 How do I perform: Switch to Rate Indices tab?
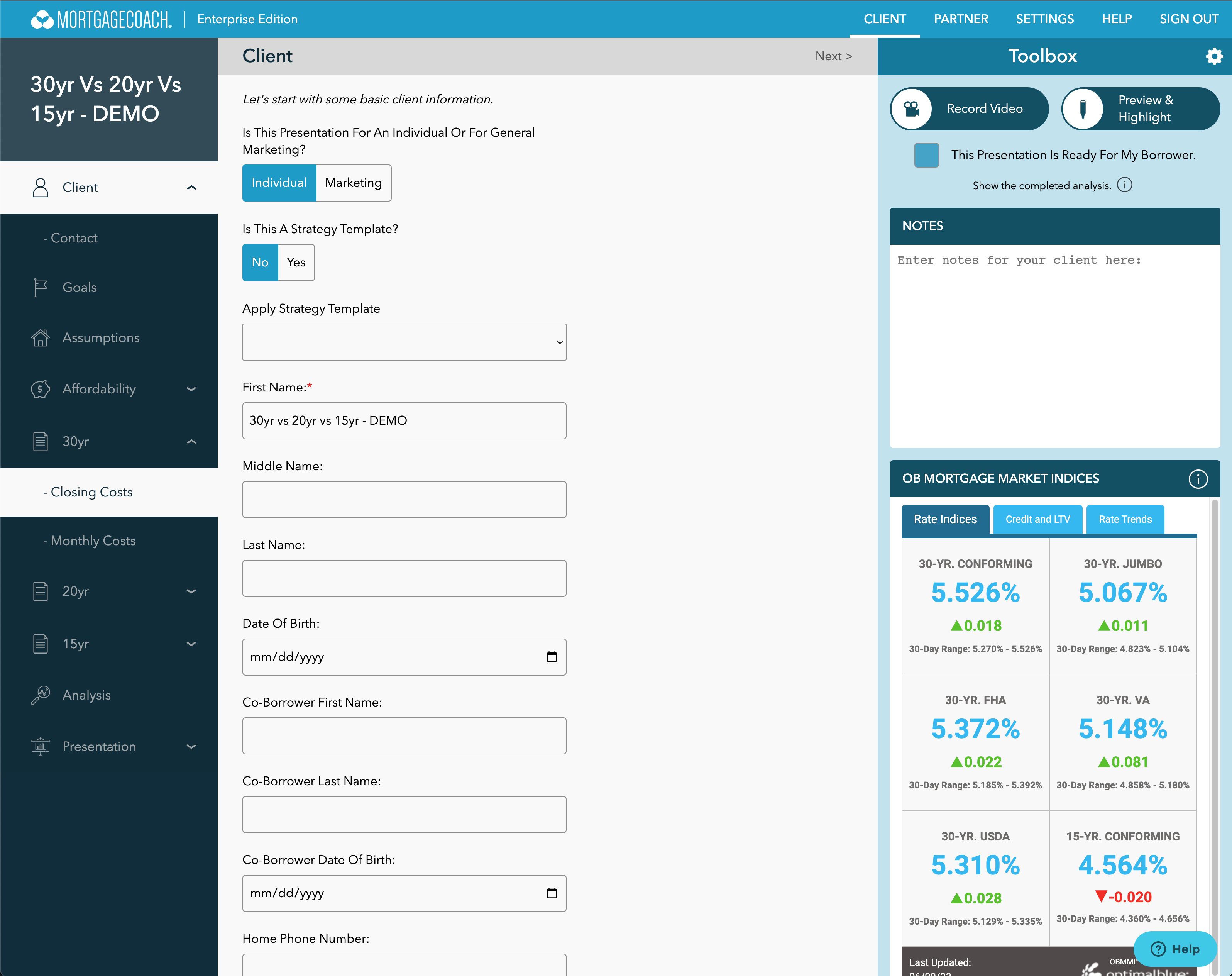point(945,519)
